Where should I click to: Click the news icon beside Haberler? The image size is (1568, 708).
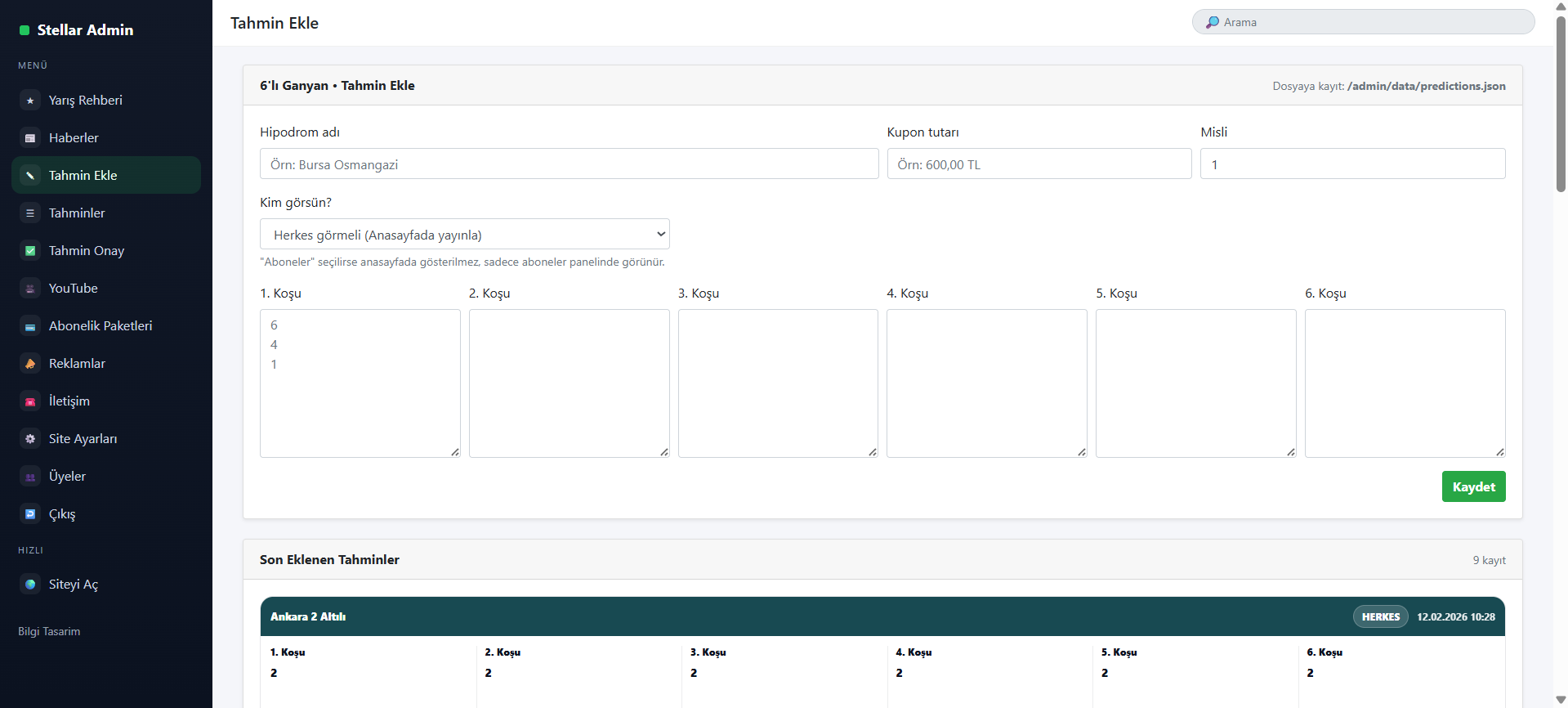30,138
